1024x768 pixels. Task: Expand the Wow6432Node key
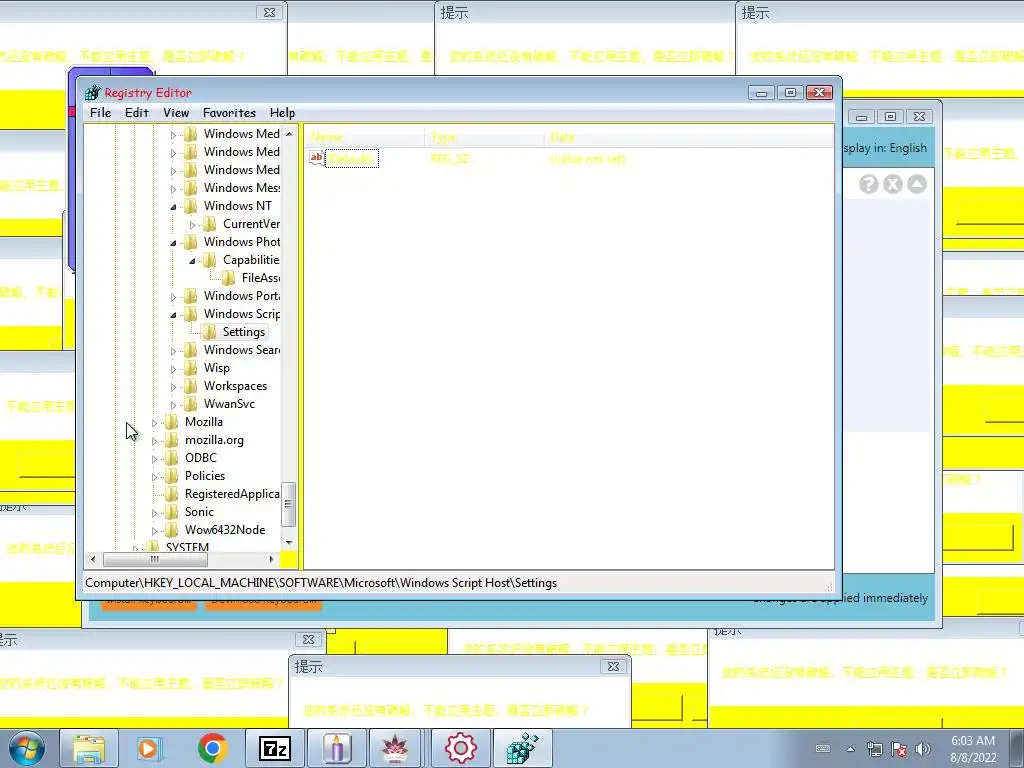(x=154, y=531)
